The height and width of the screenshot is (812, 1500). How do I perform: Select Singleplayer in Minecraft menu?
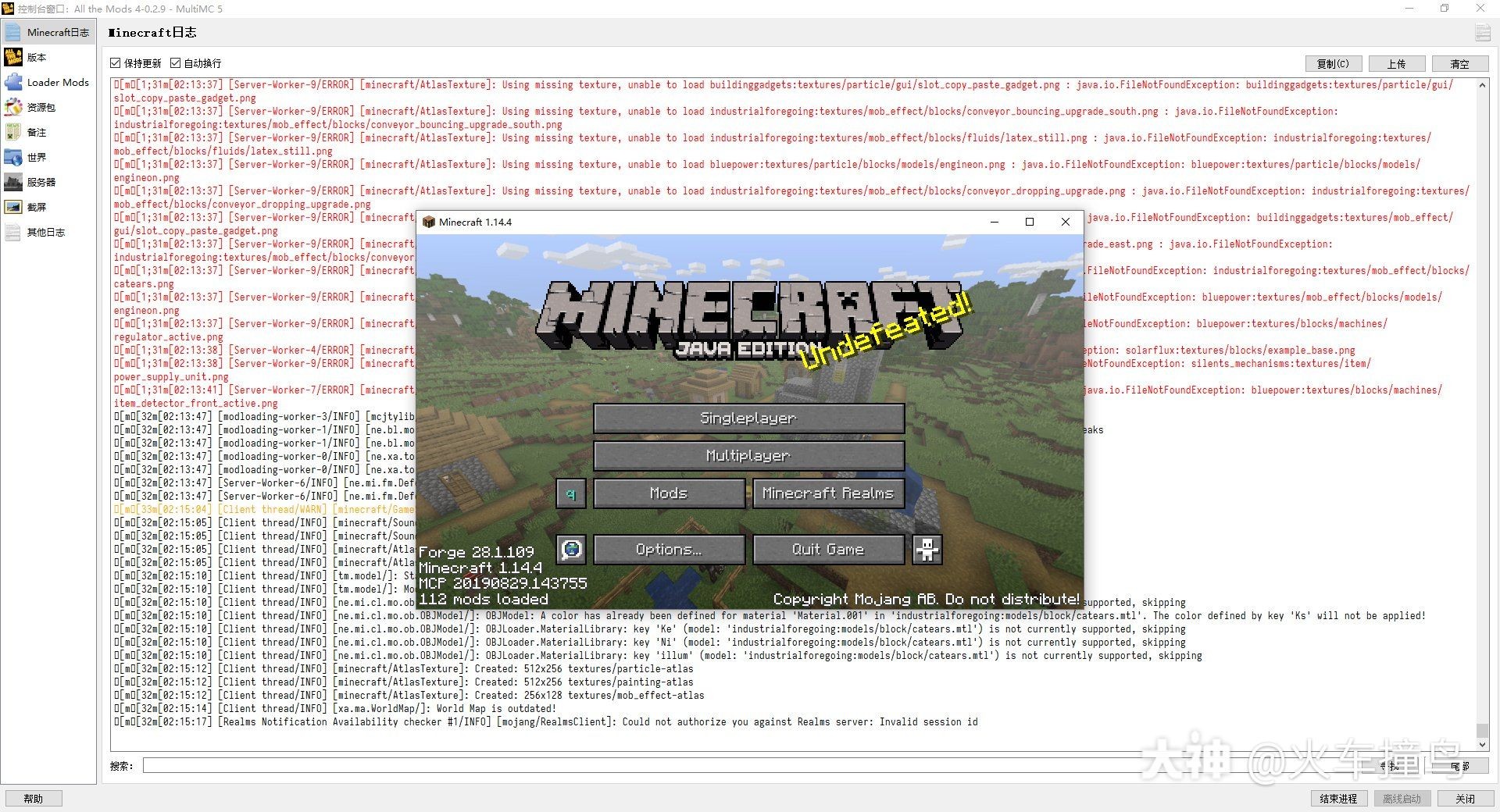coord(748,418)
